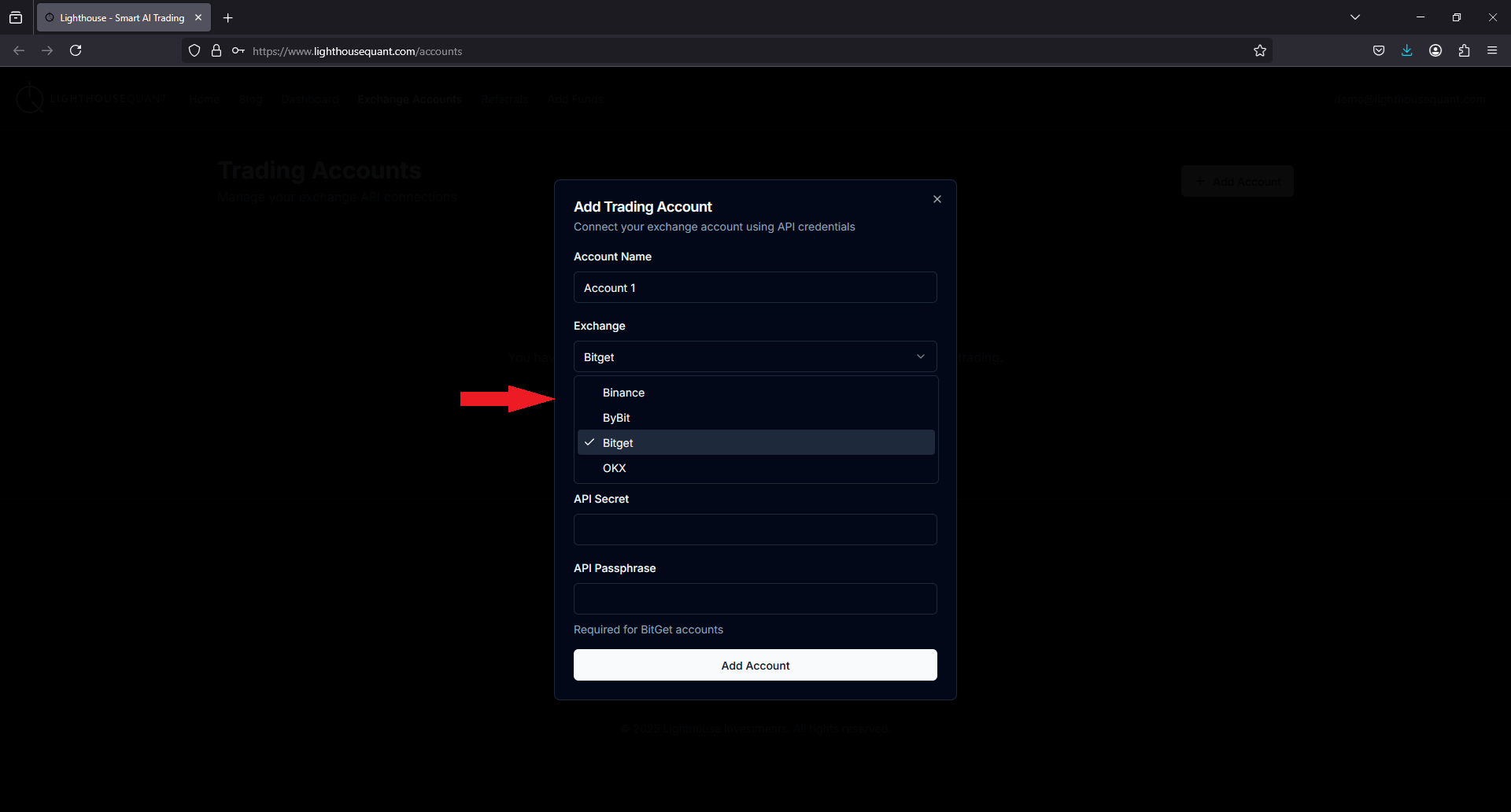Choose ByBit in the exchange dropdown
The width and height of the screenshot is (1511, 812).
pyautogui.click(x=755, y=418)
